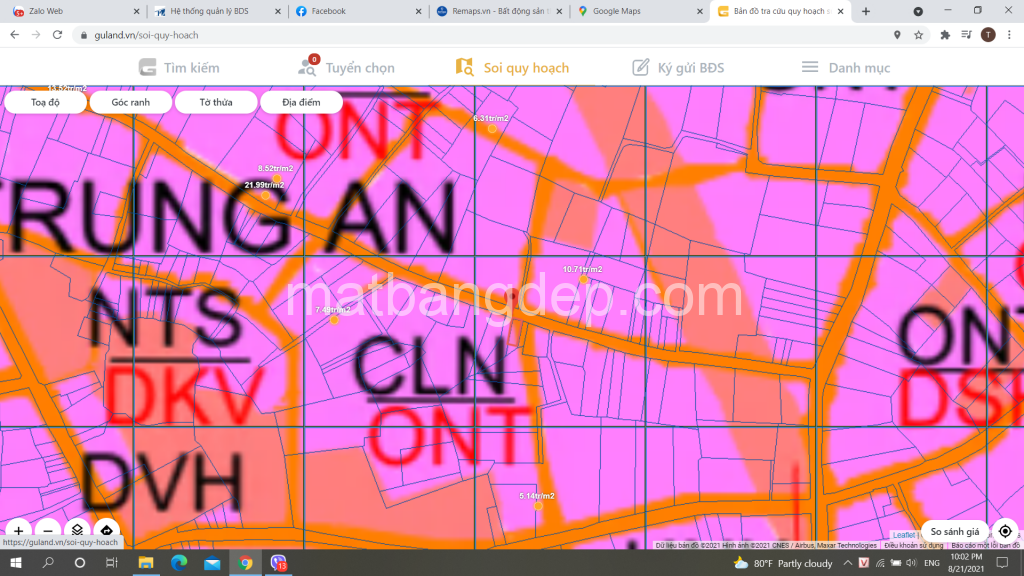Expand the Danh mục hamburger menu
Viewport: 1024px width, 576px height.
pyautogui.click(x=846, y=67)
